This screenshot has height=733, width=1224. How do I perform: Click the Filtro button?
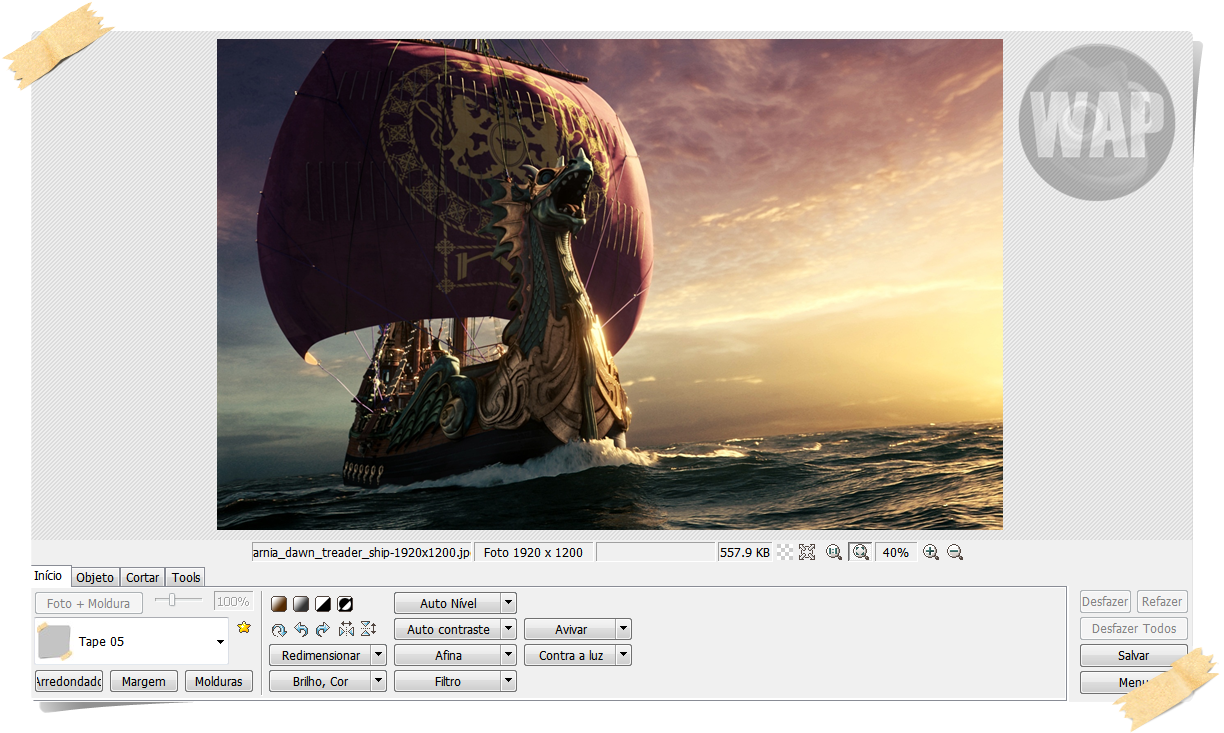point(448,681)
